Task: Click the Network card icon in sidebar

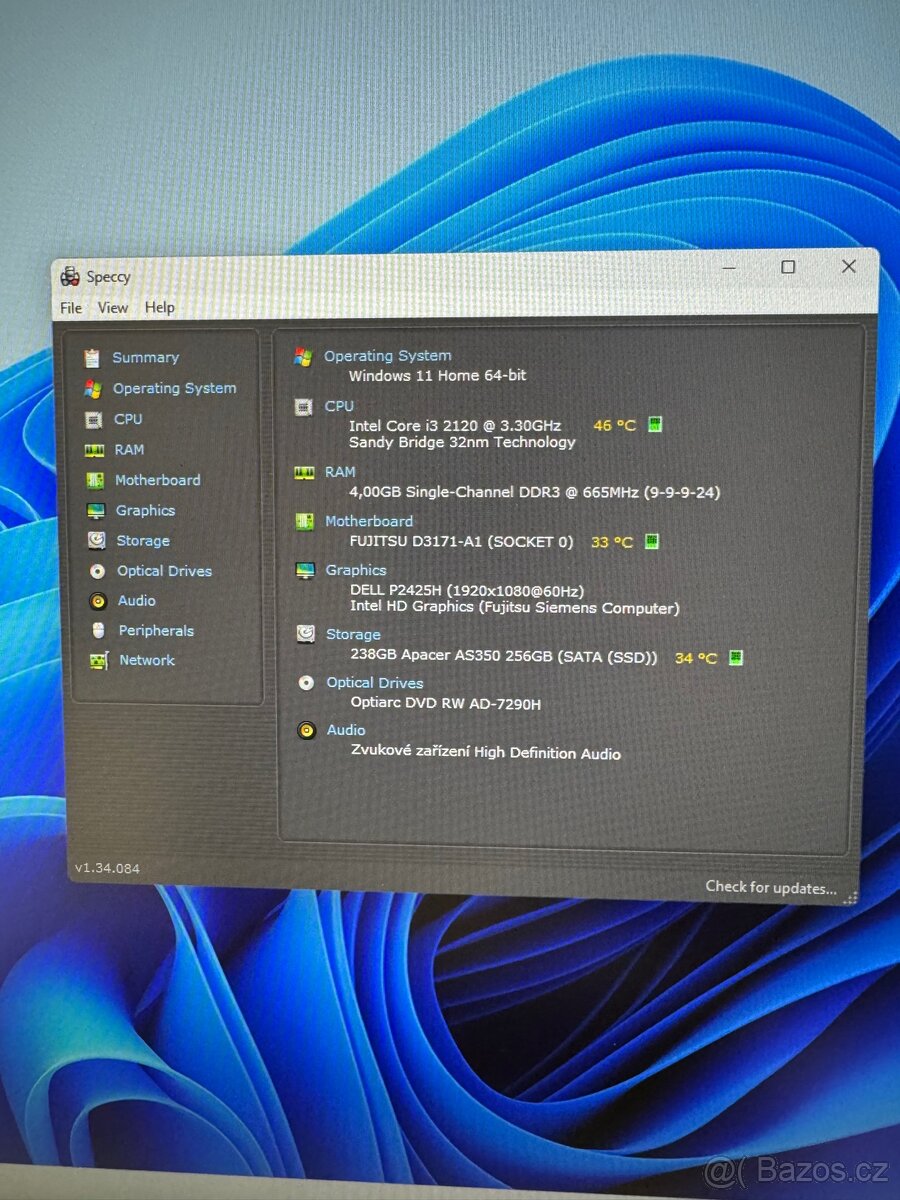Action: [x=98, y=661]
